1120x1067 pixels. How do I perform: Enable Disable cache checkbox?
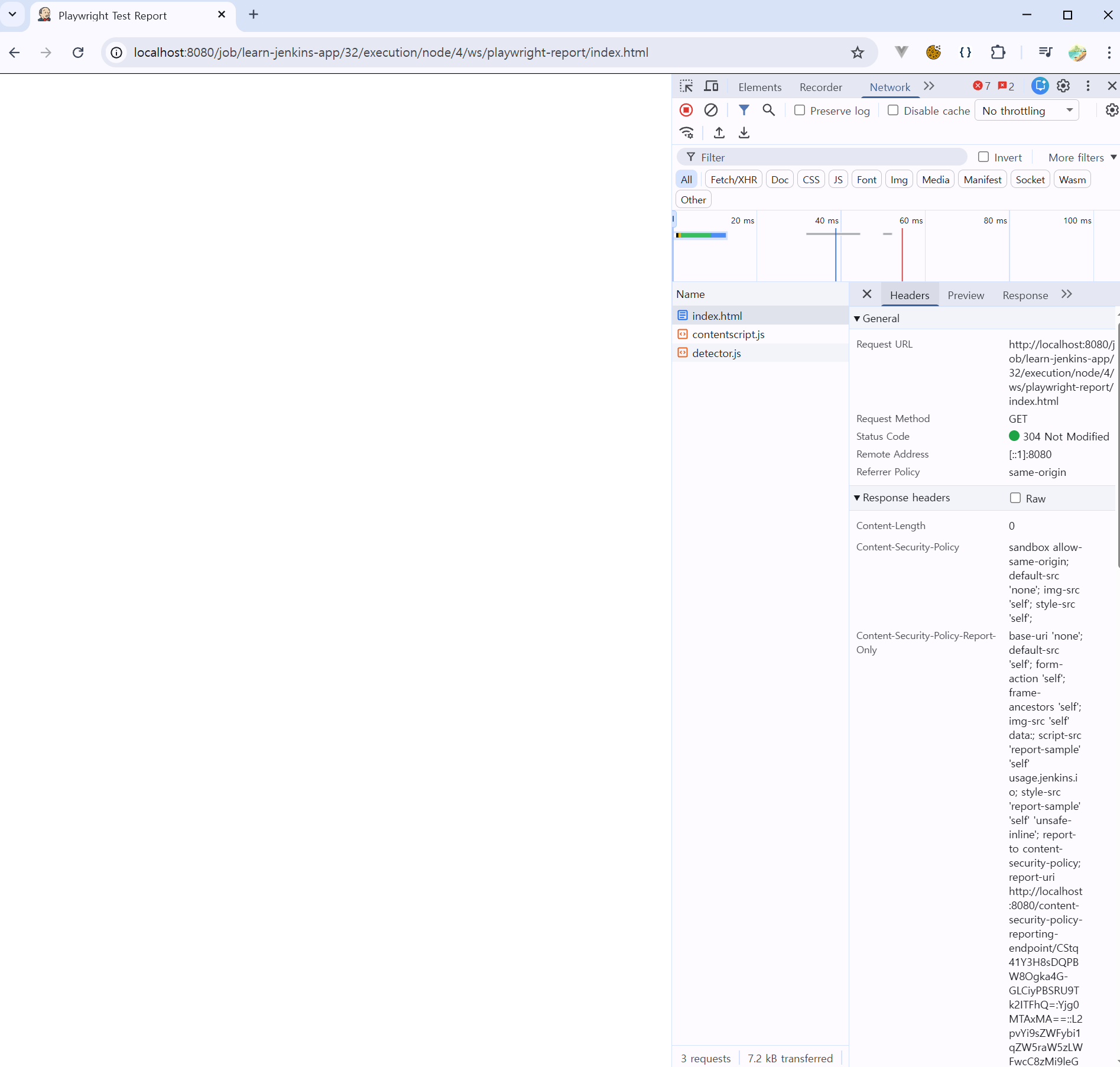(893, 111)
